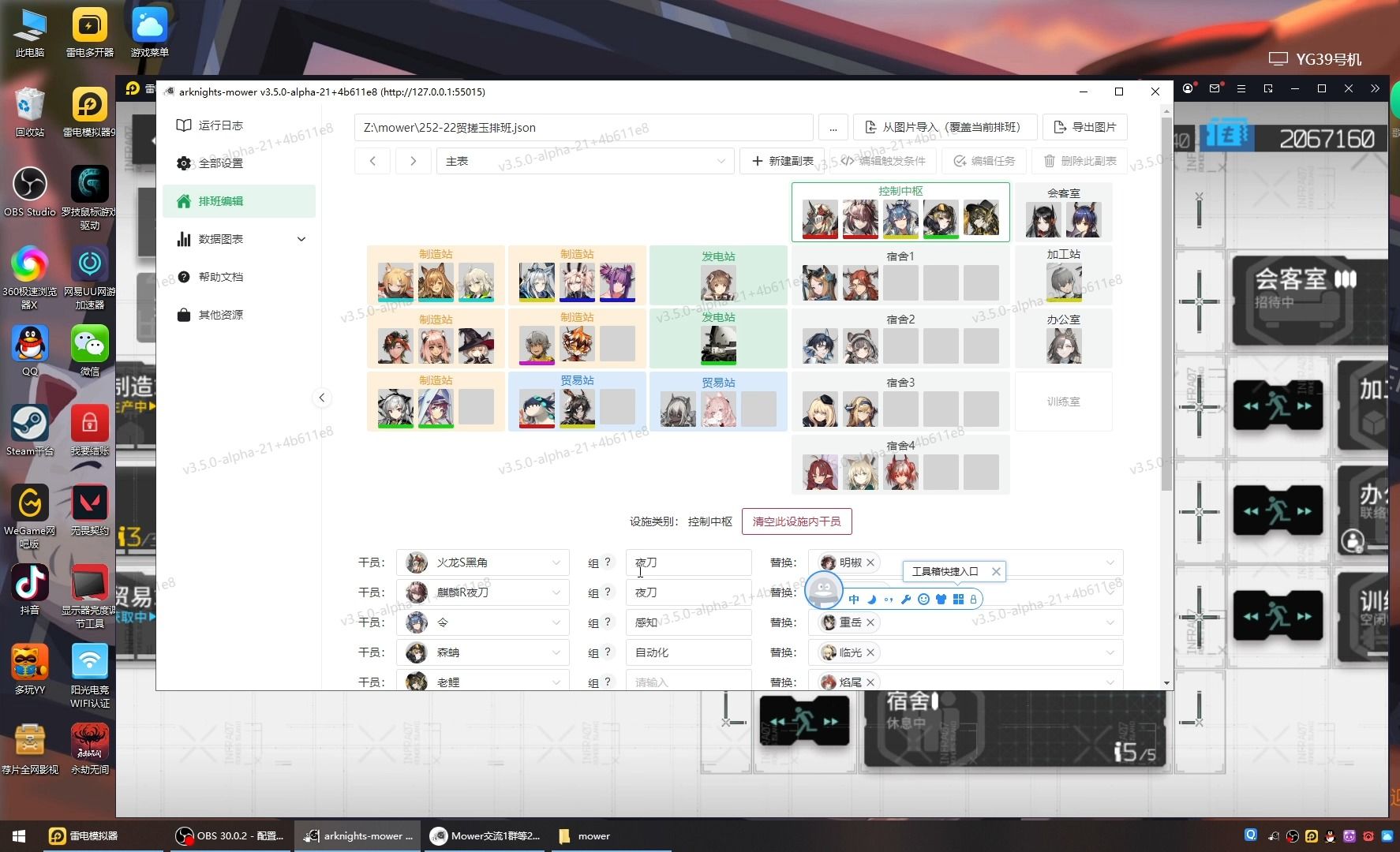Image resolution: width=1400 pixels, height=852 pixels.
Task: Open 其他资源 resources page
Action: pos(238,315)
